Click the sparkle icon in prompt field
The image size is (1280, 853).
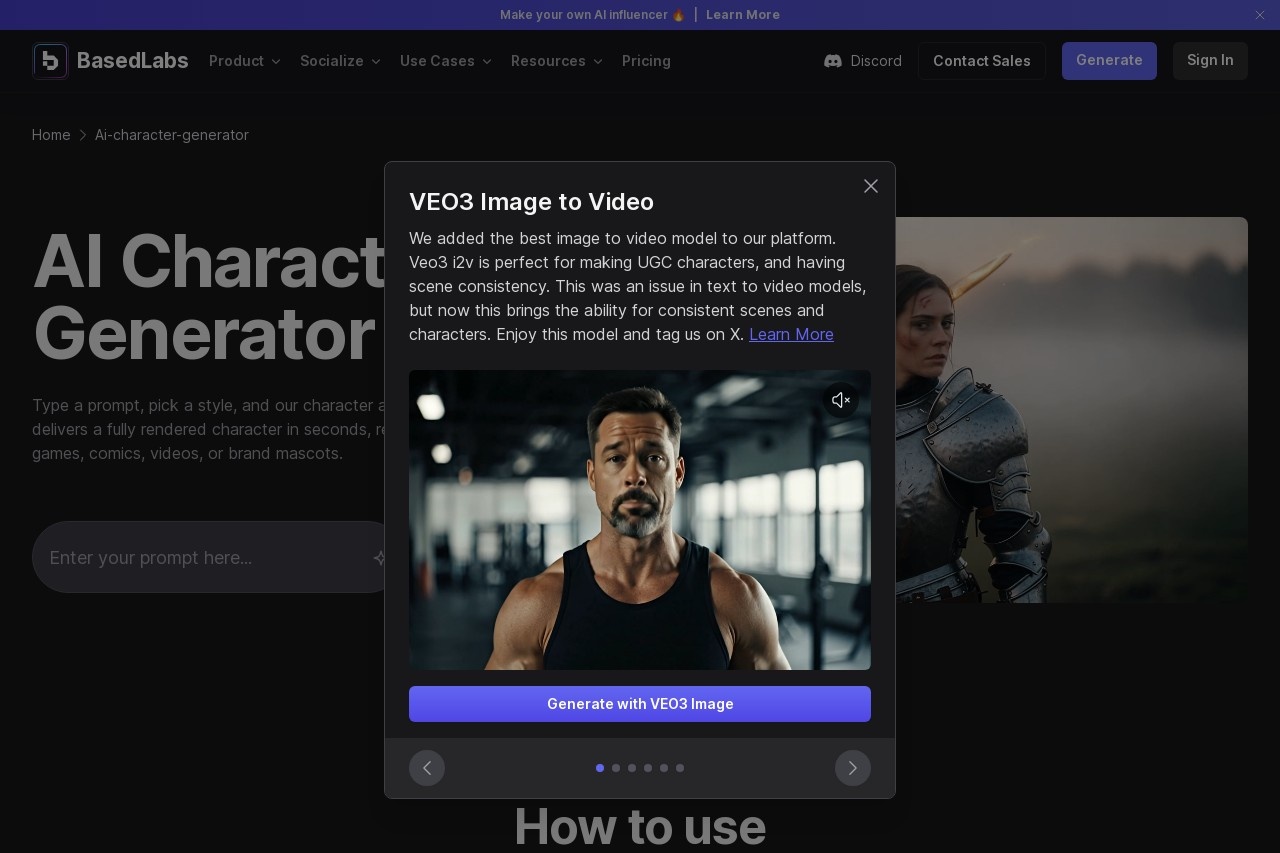[x=381, y=557]
